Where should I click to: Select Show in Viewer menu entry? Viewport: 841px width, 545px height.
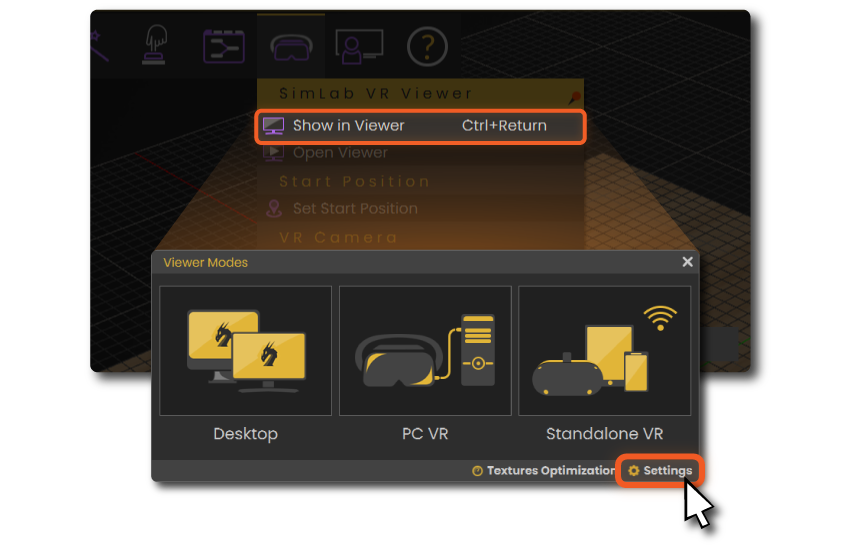(x=420, y=126)
